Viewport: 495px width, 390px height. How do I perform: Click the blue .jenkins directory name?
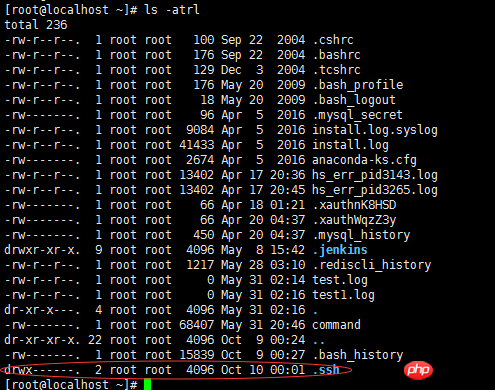pyautogui.click(x=340, y=250)
